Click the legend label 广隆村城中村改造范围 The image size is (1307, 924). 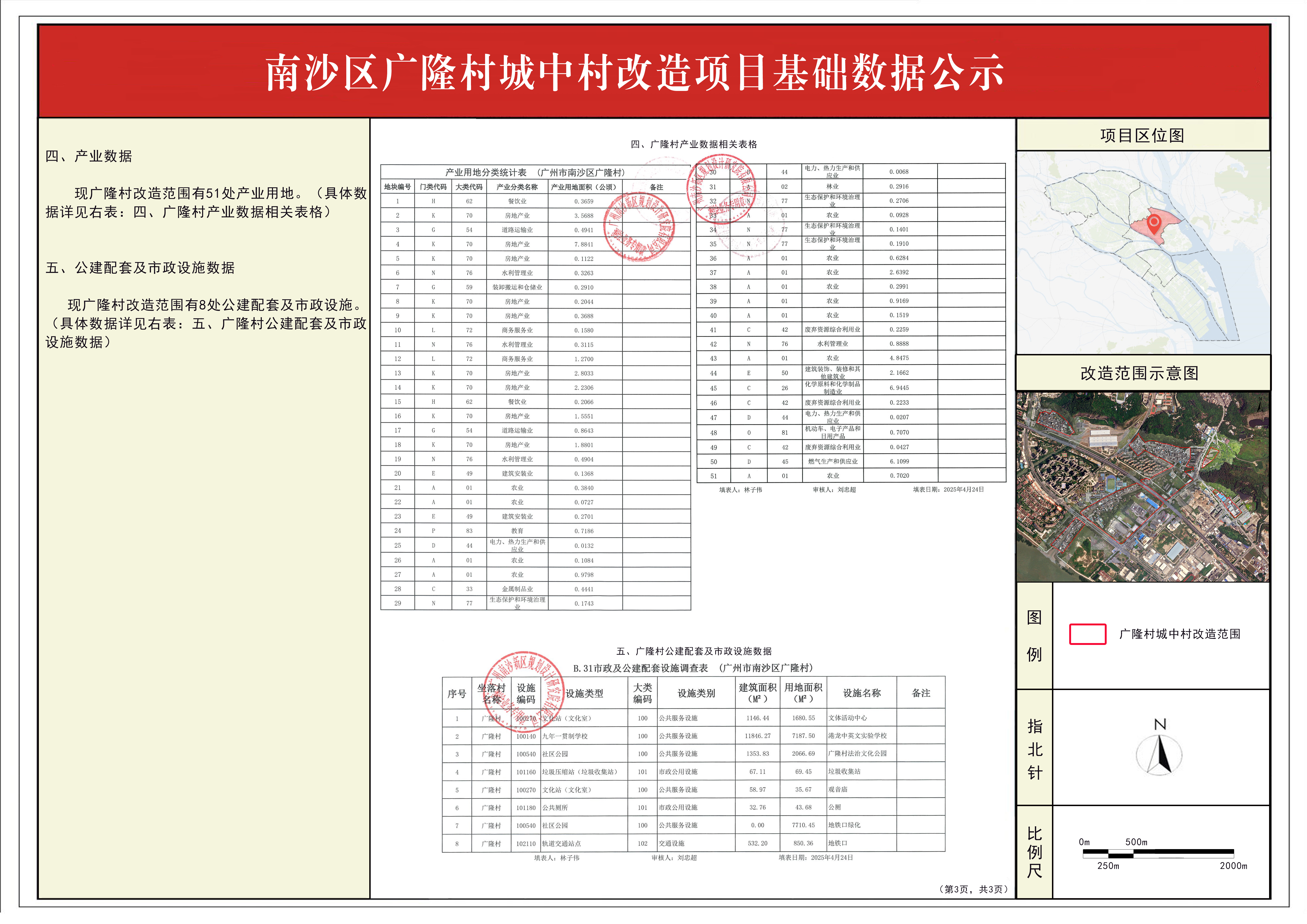(x=1179, y=634)
